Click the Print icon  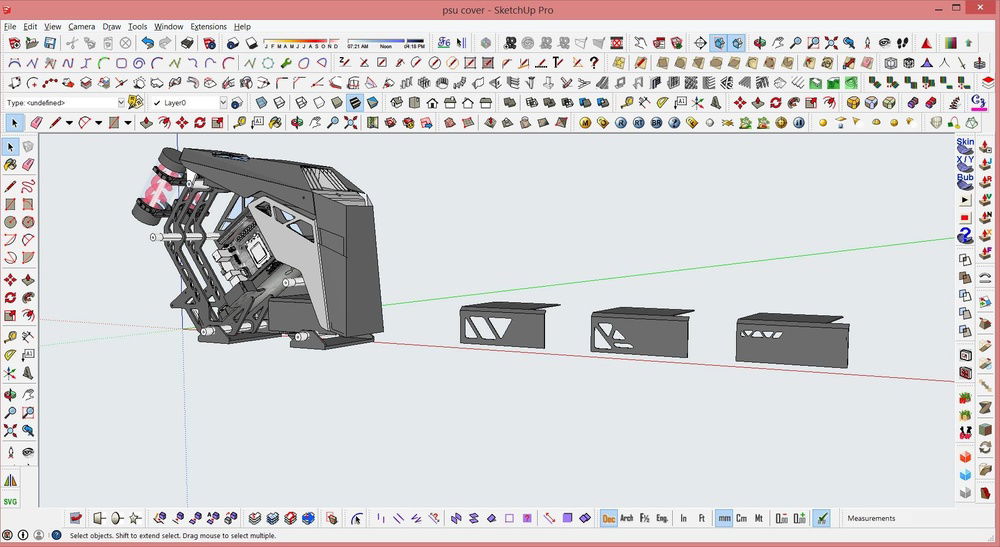pos(186,44)
